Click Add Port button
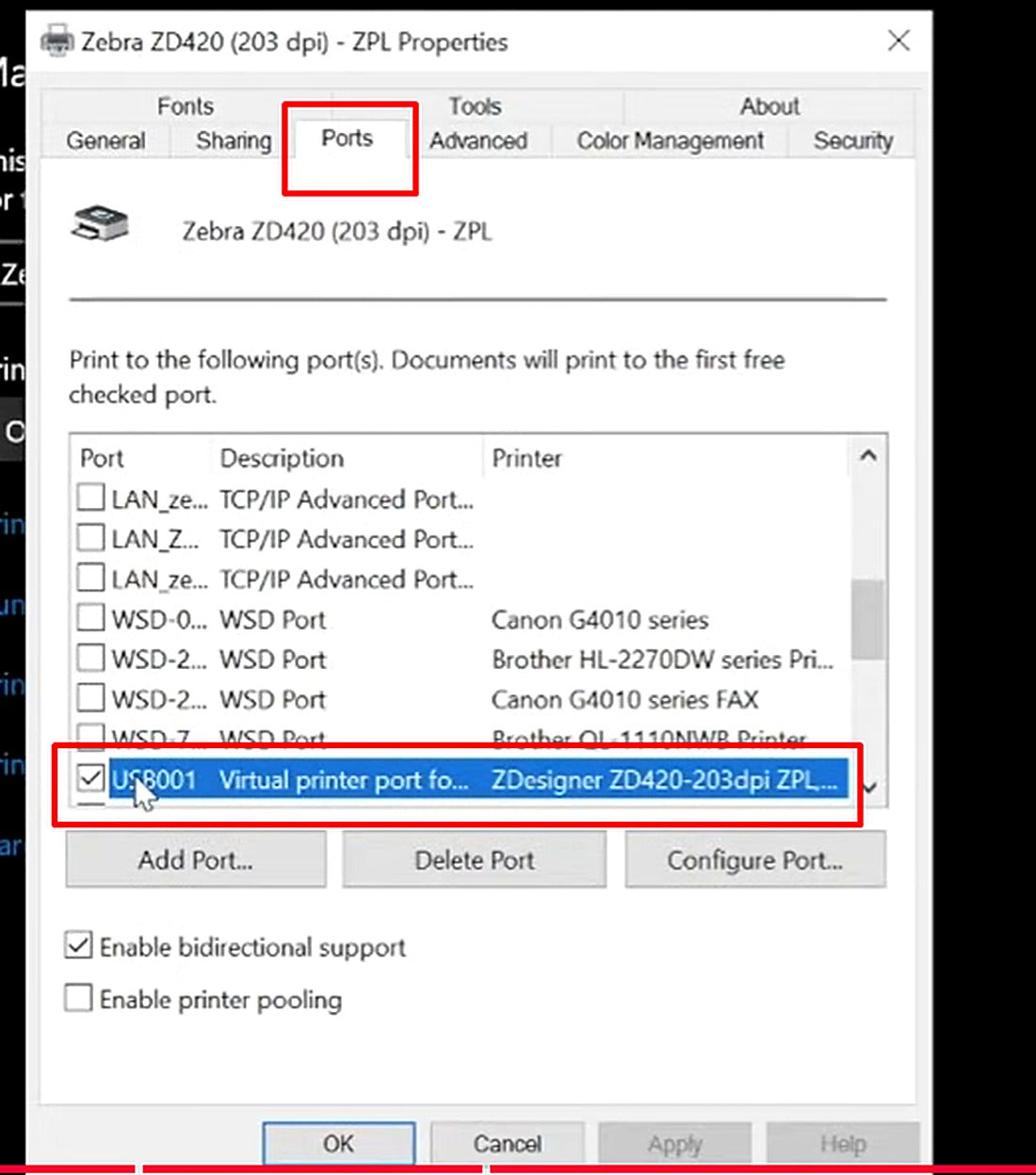 [196, 859]
